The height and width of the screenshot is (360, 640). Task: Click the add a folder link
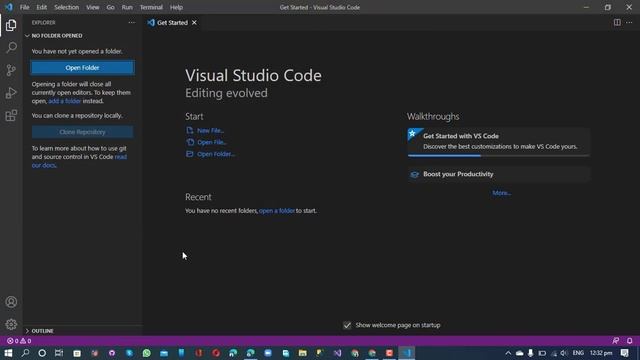(x=64, y=101)
